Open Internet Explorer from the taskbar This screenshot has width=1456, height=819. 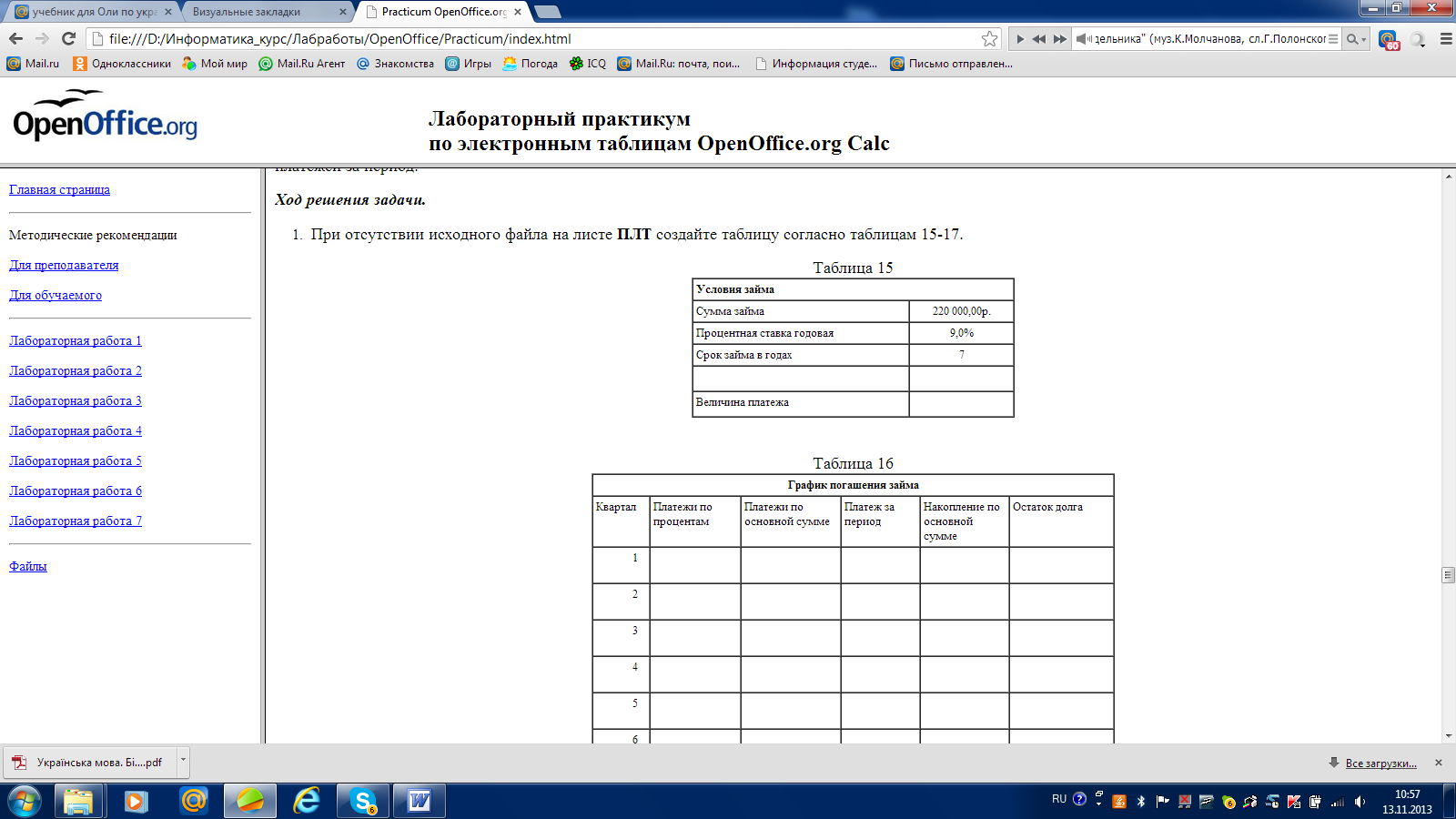point(307,801)
